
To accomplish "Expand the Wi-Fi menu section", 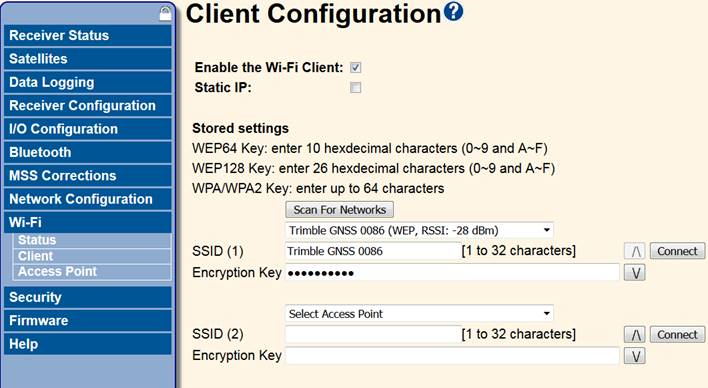I will pyautogui.click(x=88, y=222).
